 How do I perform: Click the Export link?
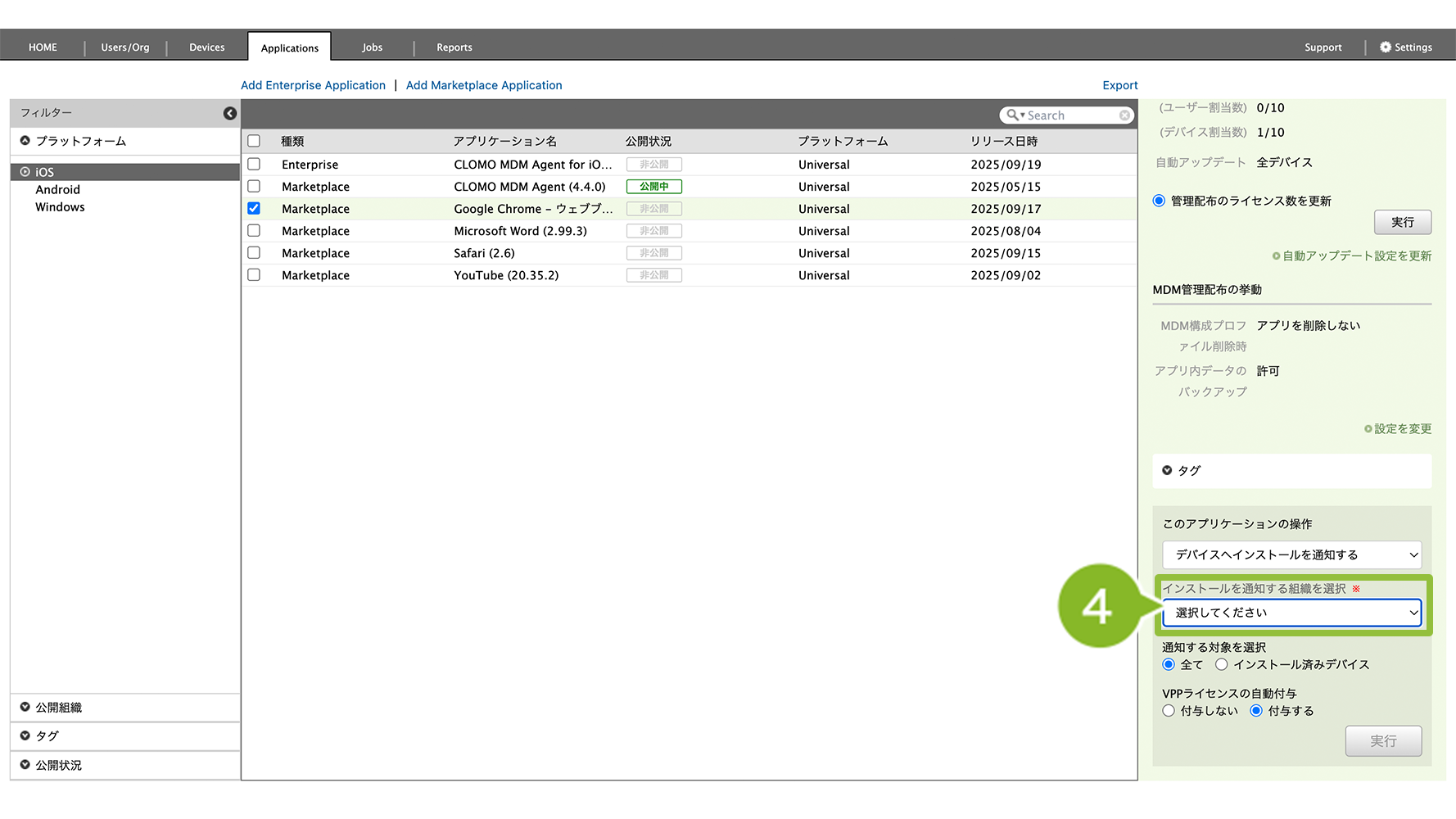pos(1119,85)
